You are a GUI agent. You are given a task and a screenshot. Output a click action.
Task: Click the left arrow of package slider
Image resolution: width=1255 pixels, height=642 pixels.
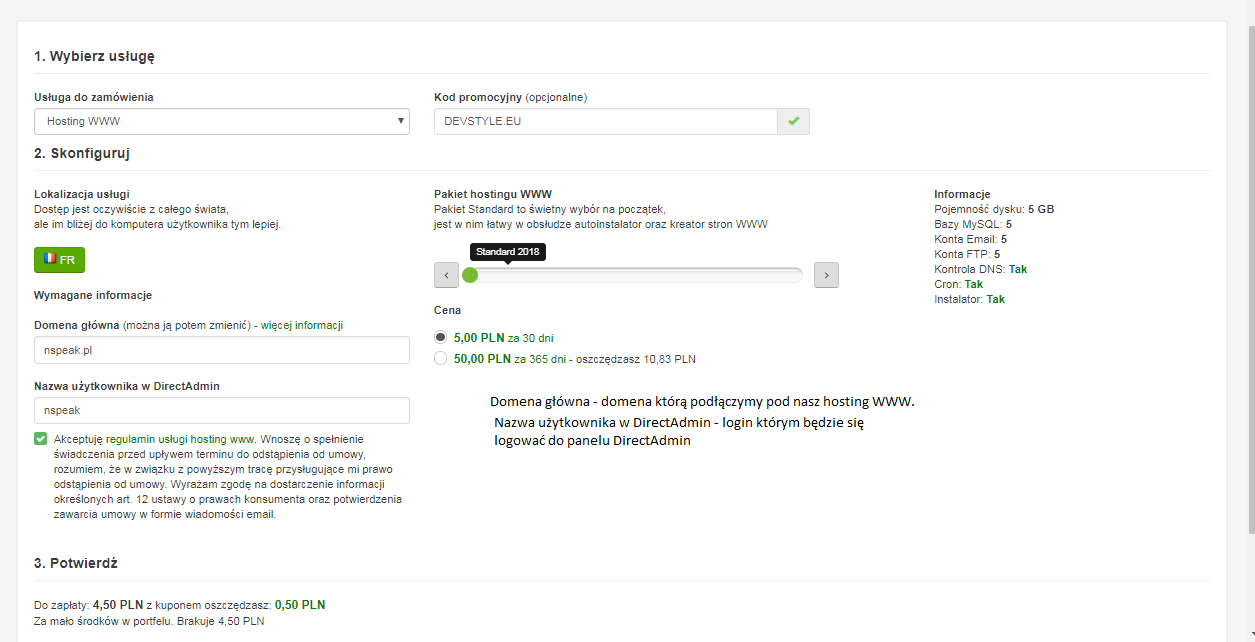[x=446, y=275]
